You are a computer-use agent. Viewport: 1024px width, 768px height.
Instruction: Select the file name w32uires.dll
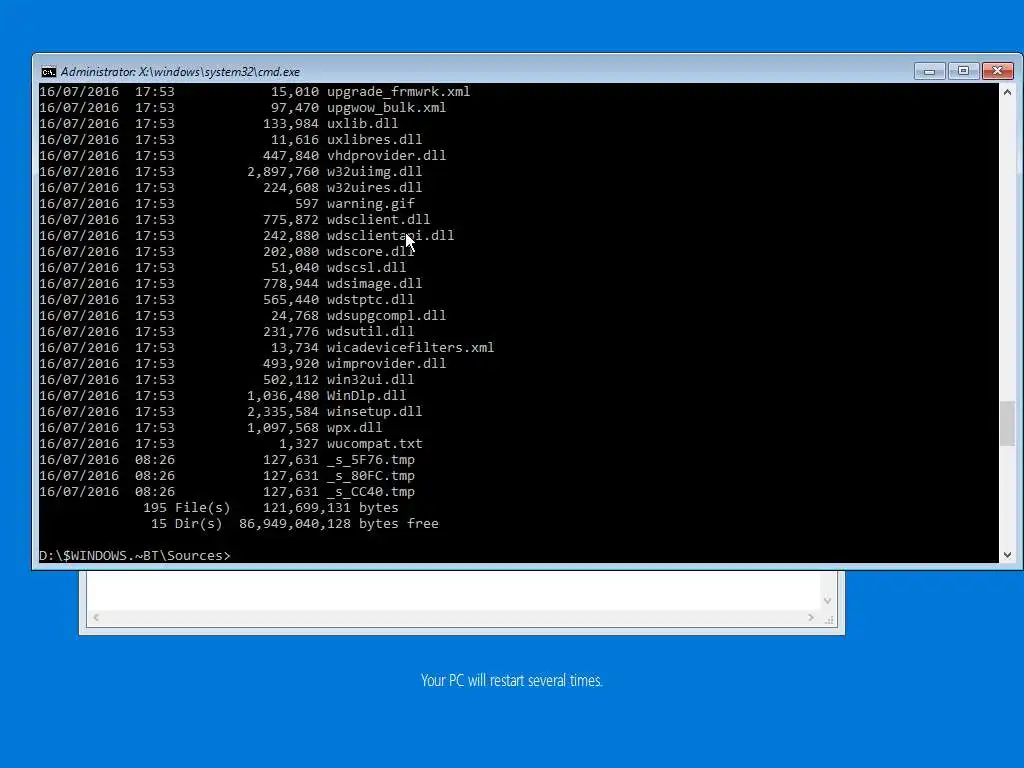point(374,187)
